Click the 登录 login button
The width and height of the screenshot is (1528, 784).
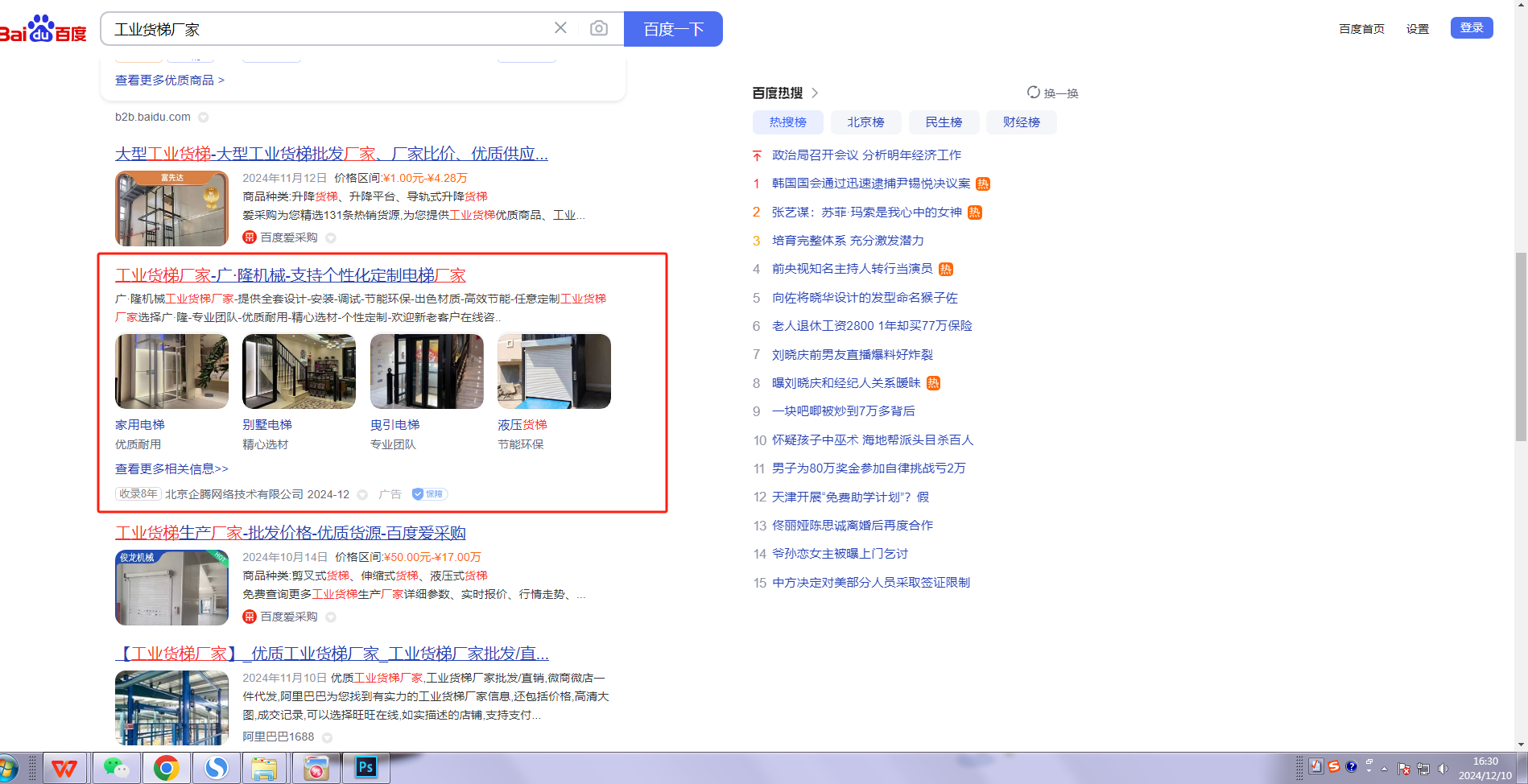pos(1471,28)
